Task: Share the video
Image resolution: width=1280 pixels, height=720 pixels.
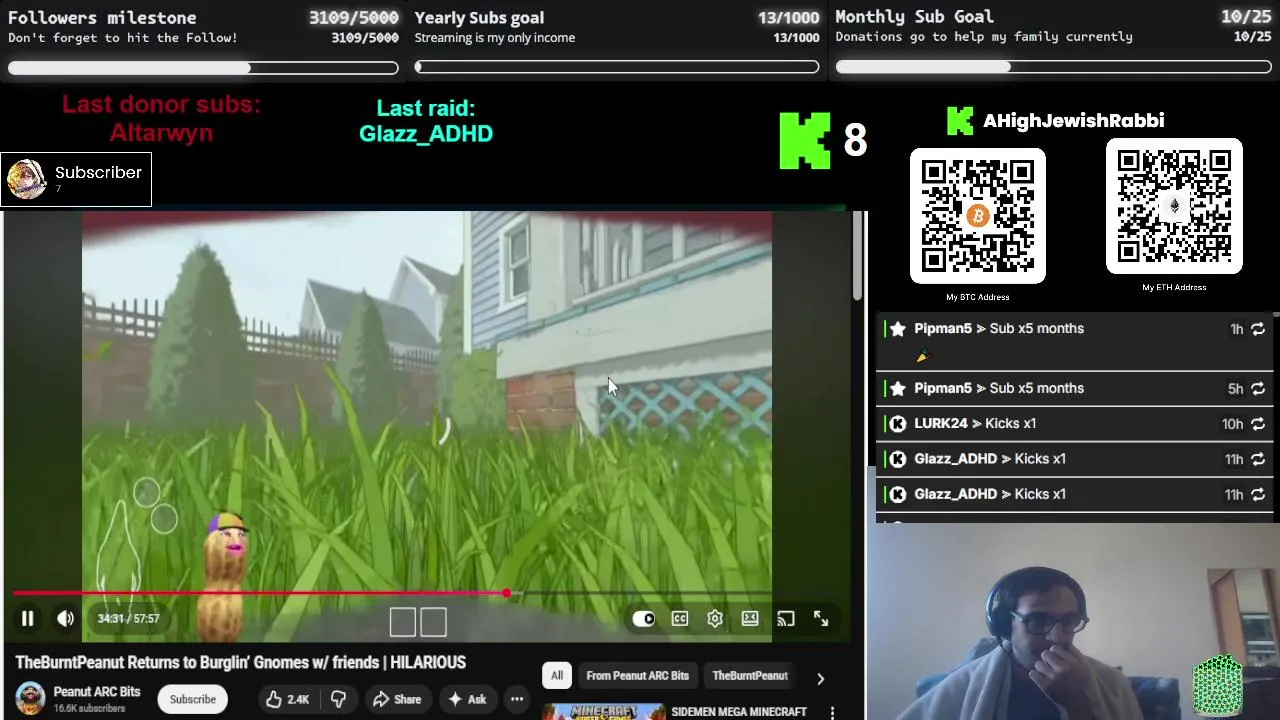Action: pos(396,699)
